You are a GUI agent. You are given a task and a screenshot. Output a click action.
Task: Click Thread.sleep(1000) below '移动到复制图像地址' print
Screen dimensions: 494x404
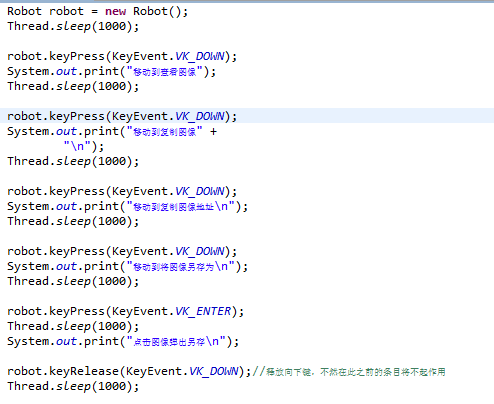pyautogui.click(x=73, y=221)
